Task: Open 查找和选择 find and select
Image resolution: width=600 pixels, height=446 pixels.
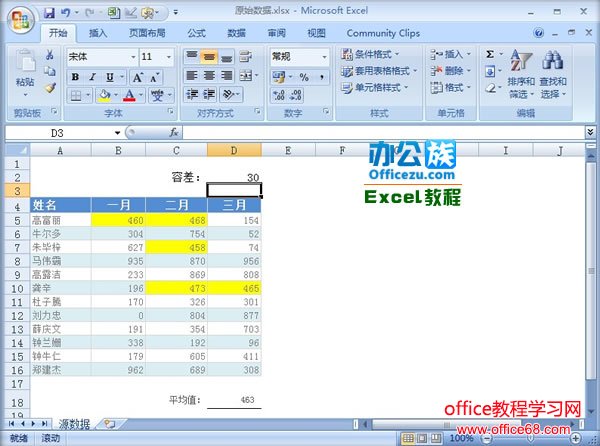Action: (553, 74)
